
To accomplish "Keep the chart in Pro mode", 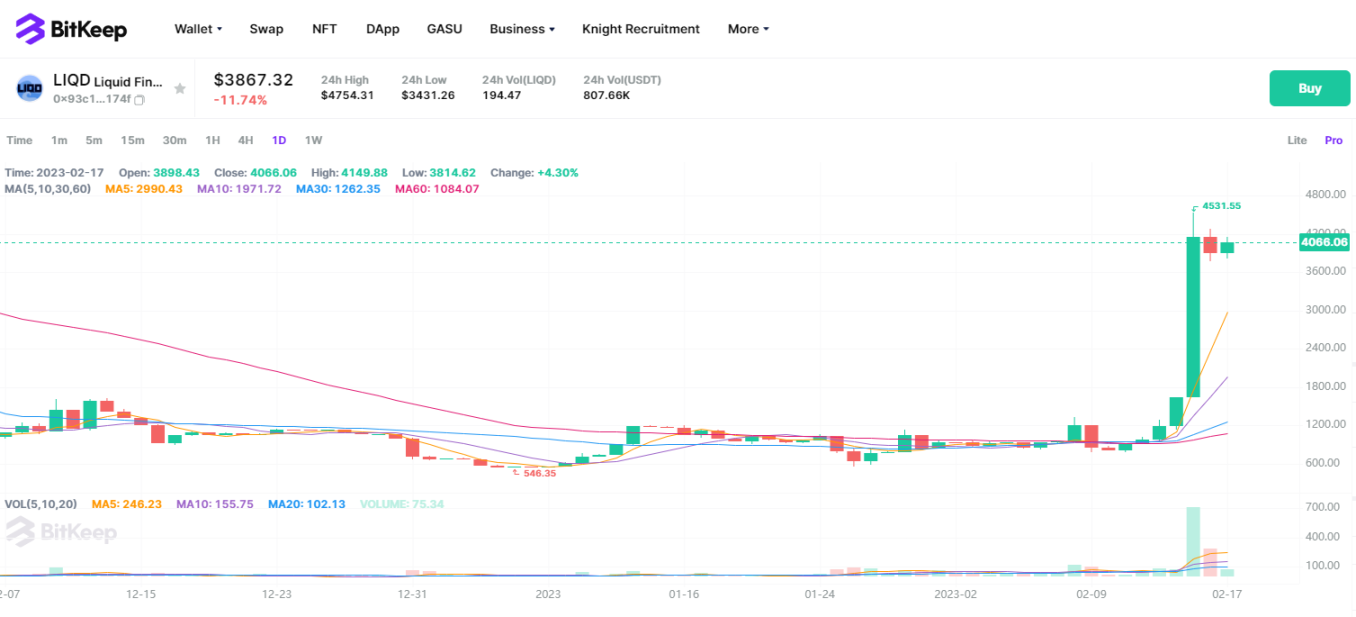I will point(1333,140).
